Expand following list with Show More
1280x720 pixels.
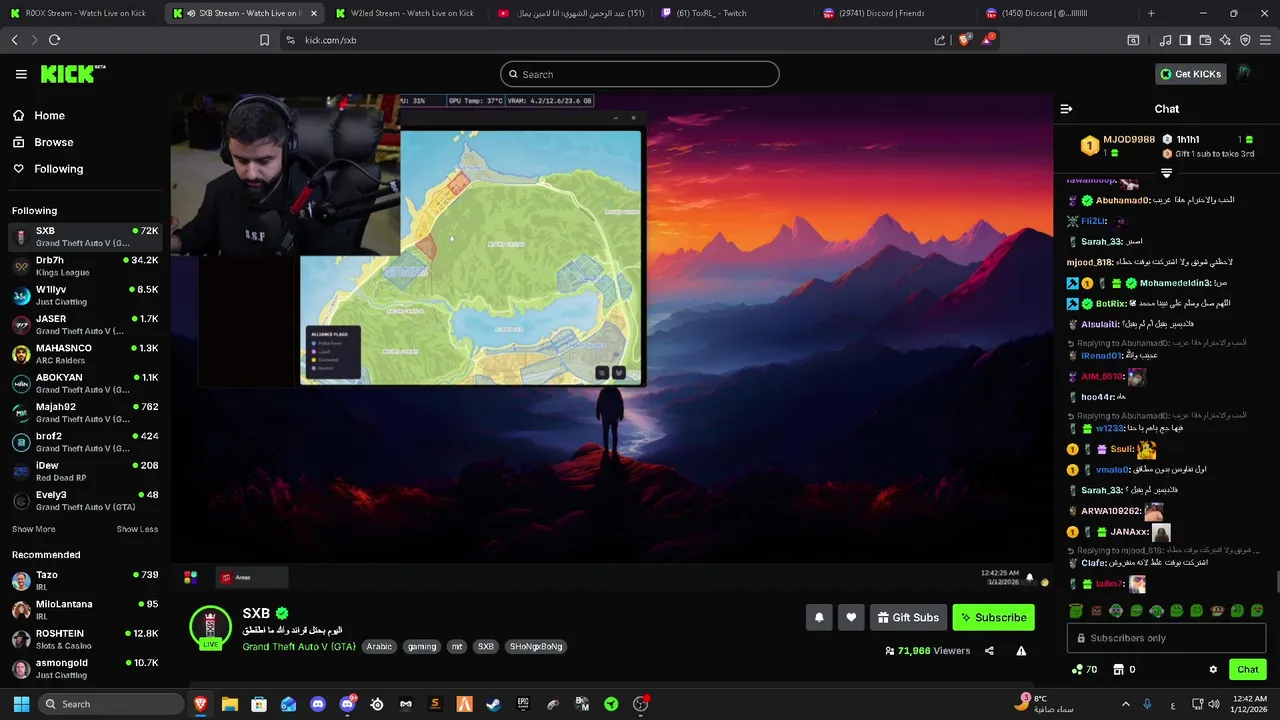(x=33, y=529)
